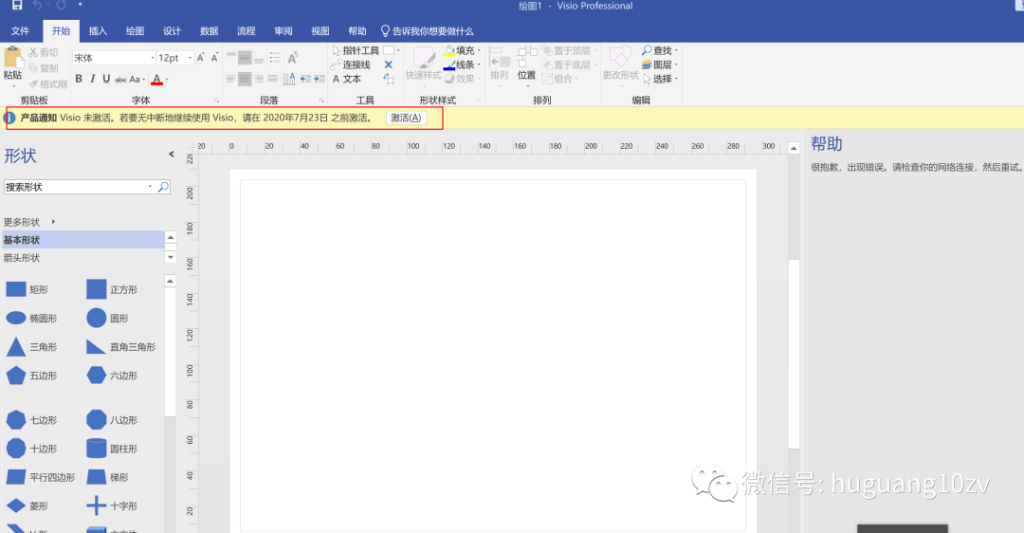Image resolution: width=1024 pixels, height=533 pixels.
Task: Toggle strikethrough text formatting
Action: (x=120, y=79)
